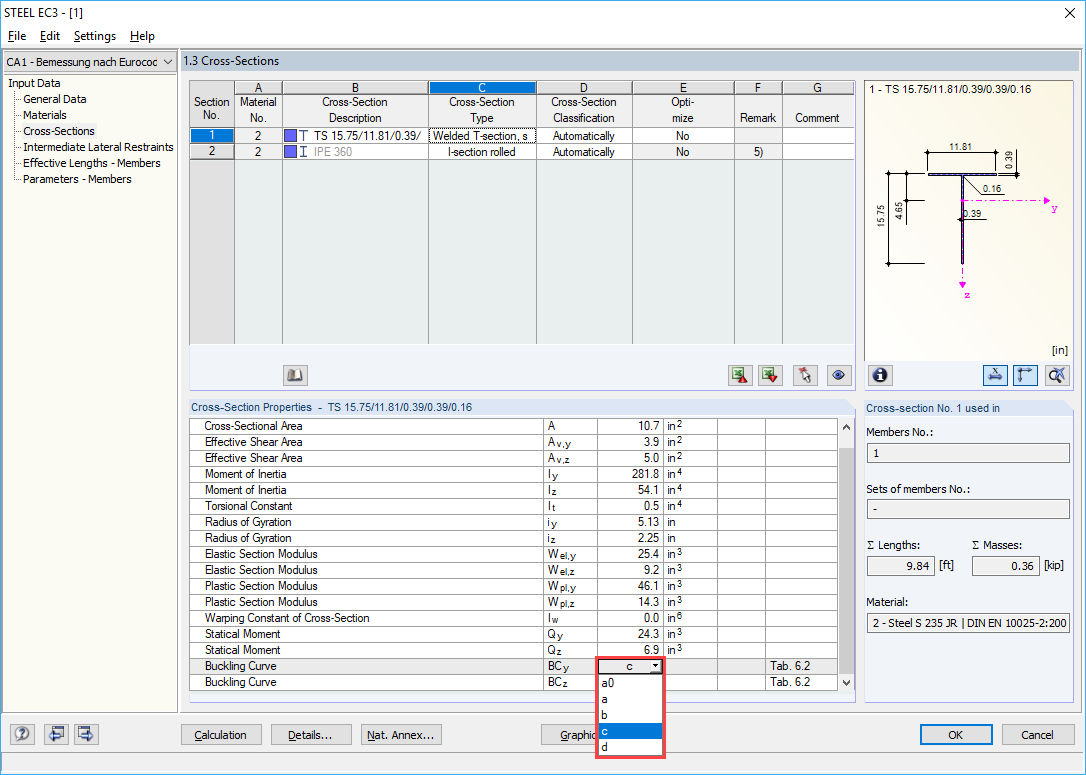Viewport: 1086px width, 775px height.
Task: Click the BCz Buckling Curve row
Action: (x=513, y=682)
